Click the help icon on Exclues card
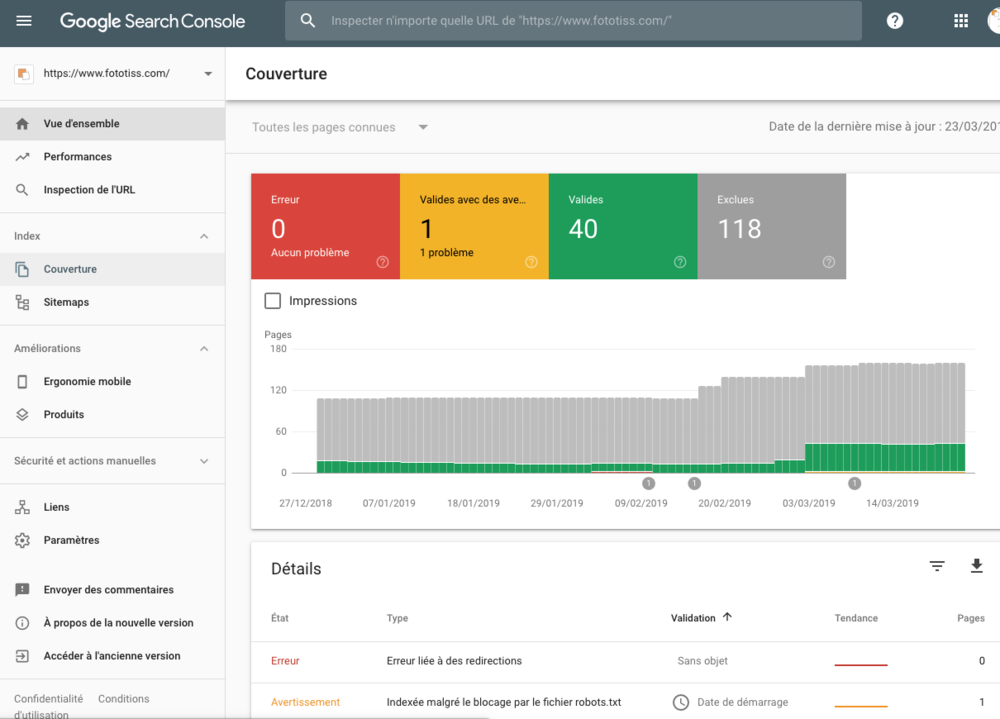 [829, 262]
